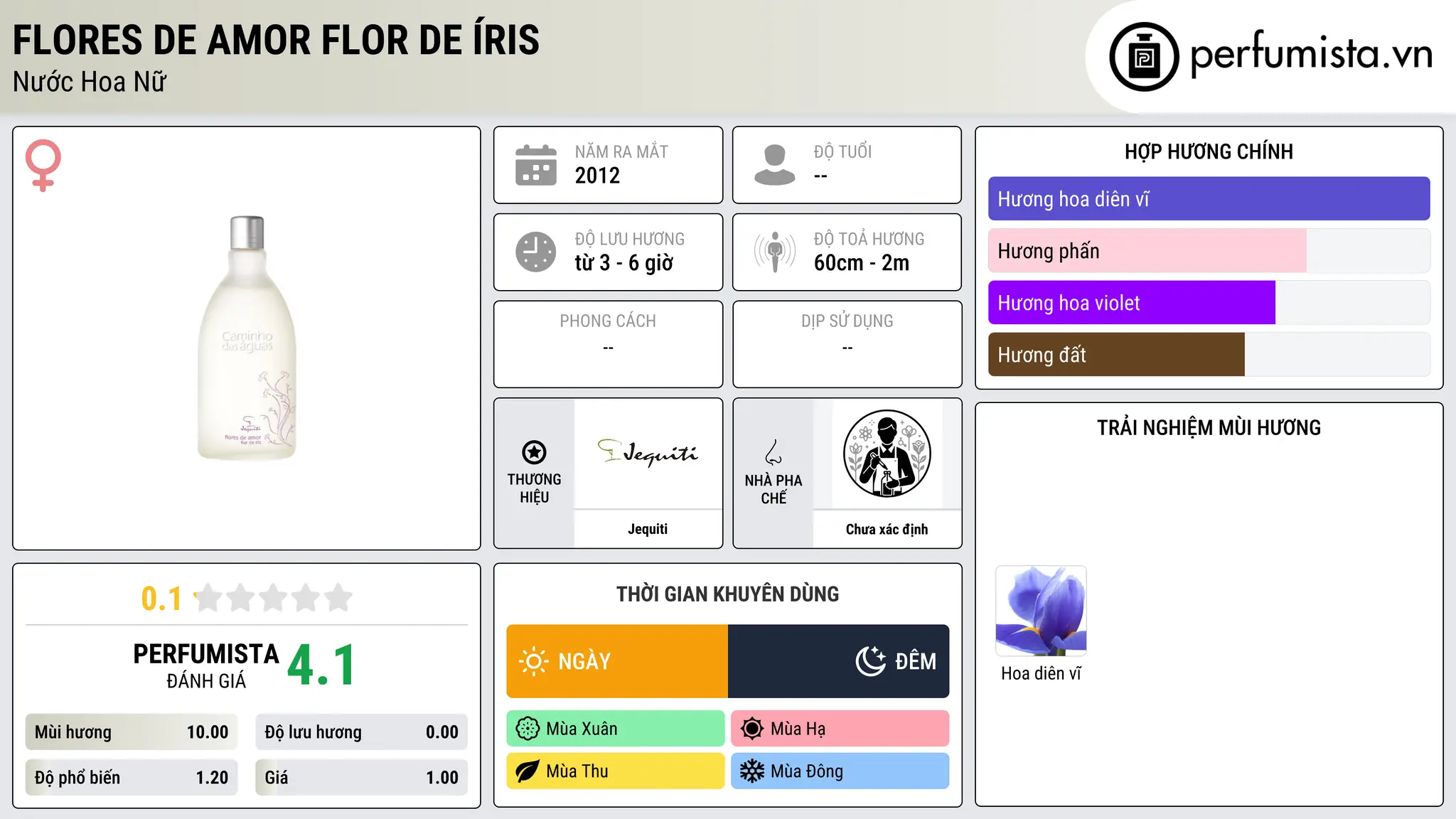This screenshot has width=1456, height=819.
Task: Click the orange 0.1 user rating
Action: [x=161, y=599]
